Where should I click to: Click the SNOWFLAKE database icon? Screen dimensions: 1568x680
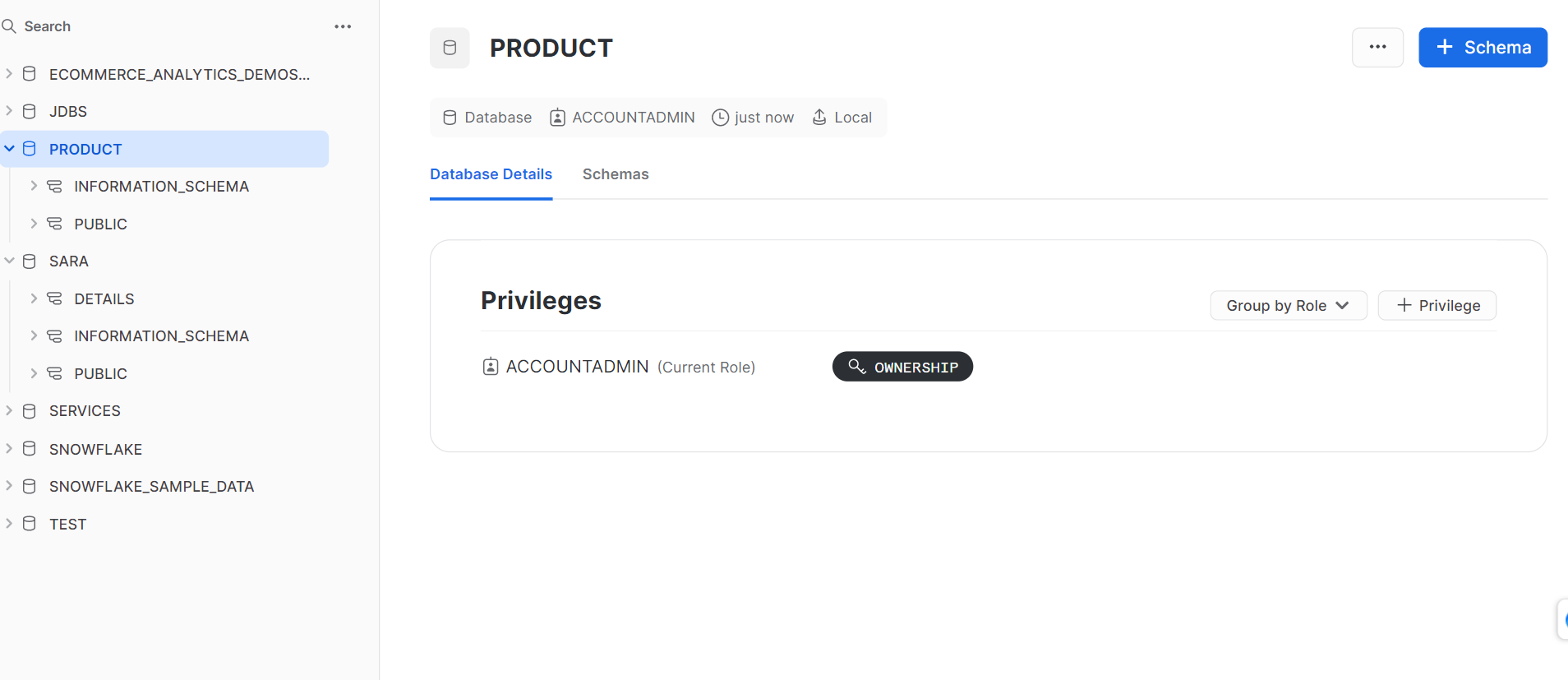pyautogui.click(x=30, y=449)
